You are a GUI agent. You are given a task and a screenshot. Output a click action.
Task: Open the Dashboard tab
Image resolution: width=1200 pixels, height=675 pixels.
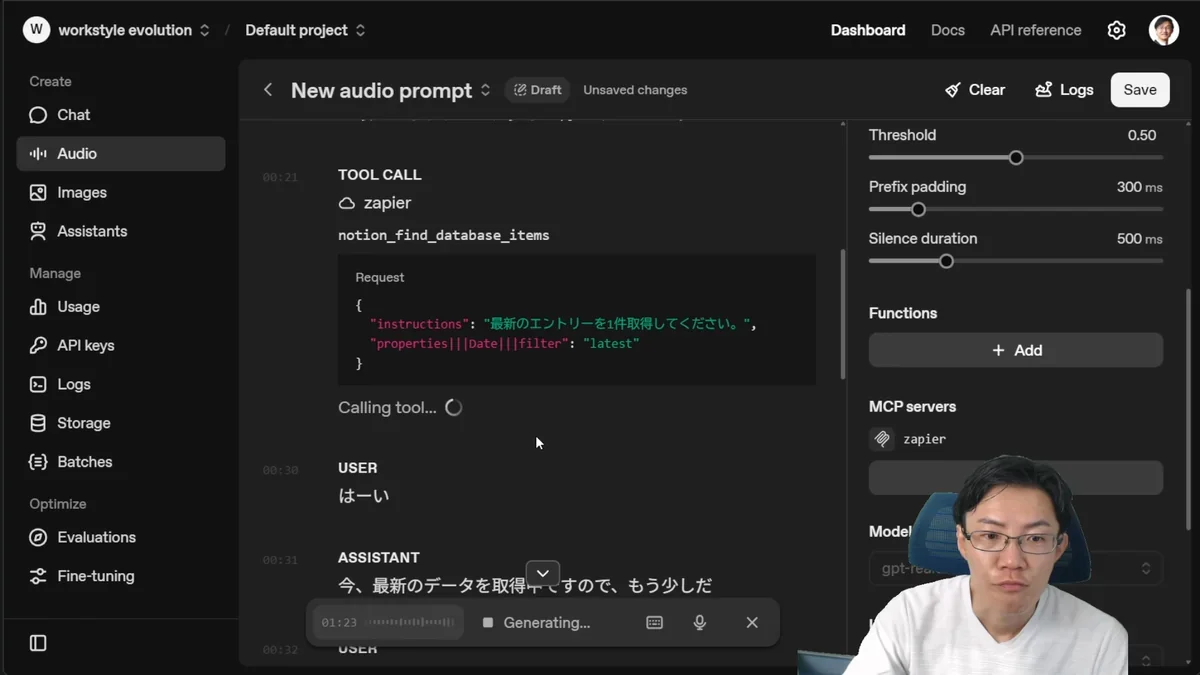pos(868,30)
